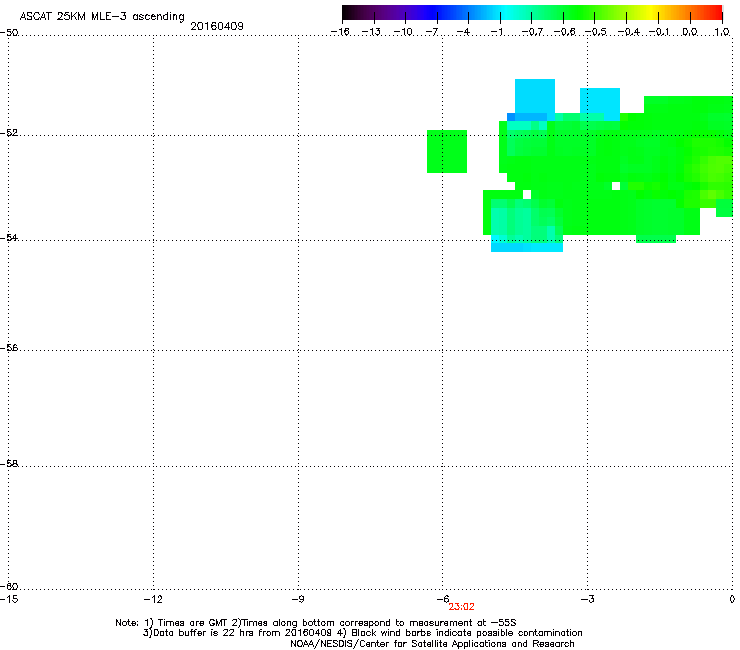Click the isolated green data square near -6 longitude

[x=447, y=152]
